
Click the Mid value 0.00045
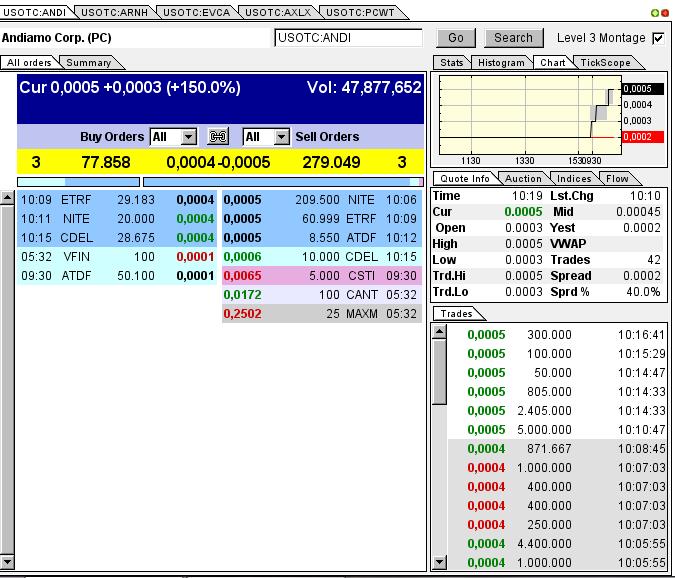[638, 212]
